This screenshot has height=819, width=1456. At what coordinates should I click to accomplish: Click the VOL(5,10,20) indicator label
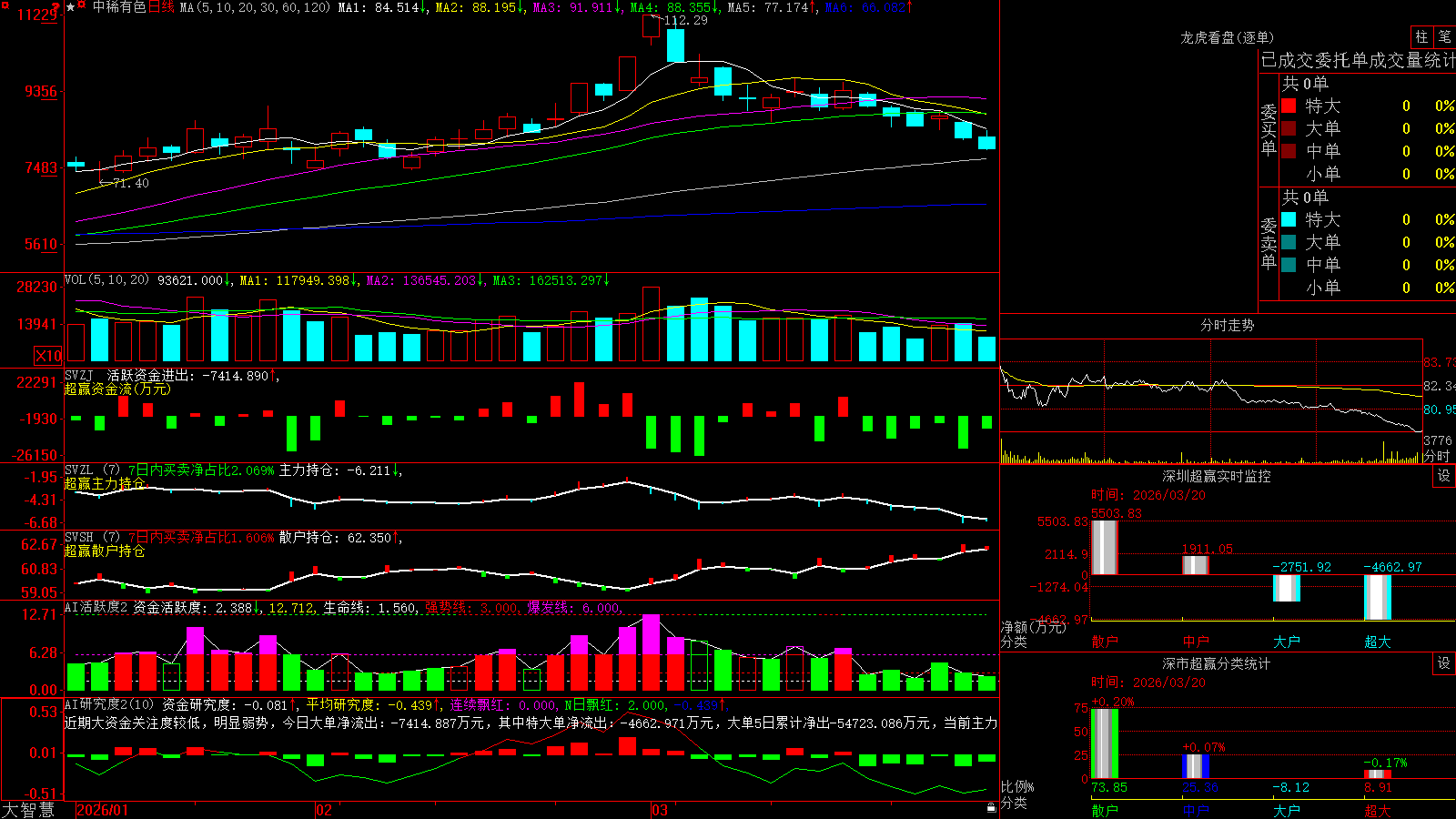pyautogui.click(x=106, y=279)
